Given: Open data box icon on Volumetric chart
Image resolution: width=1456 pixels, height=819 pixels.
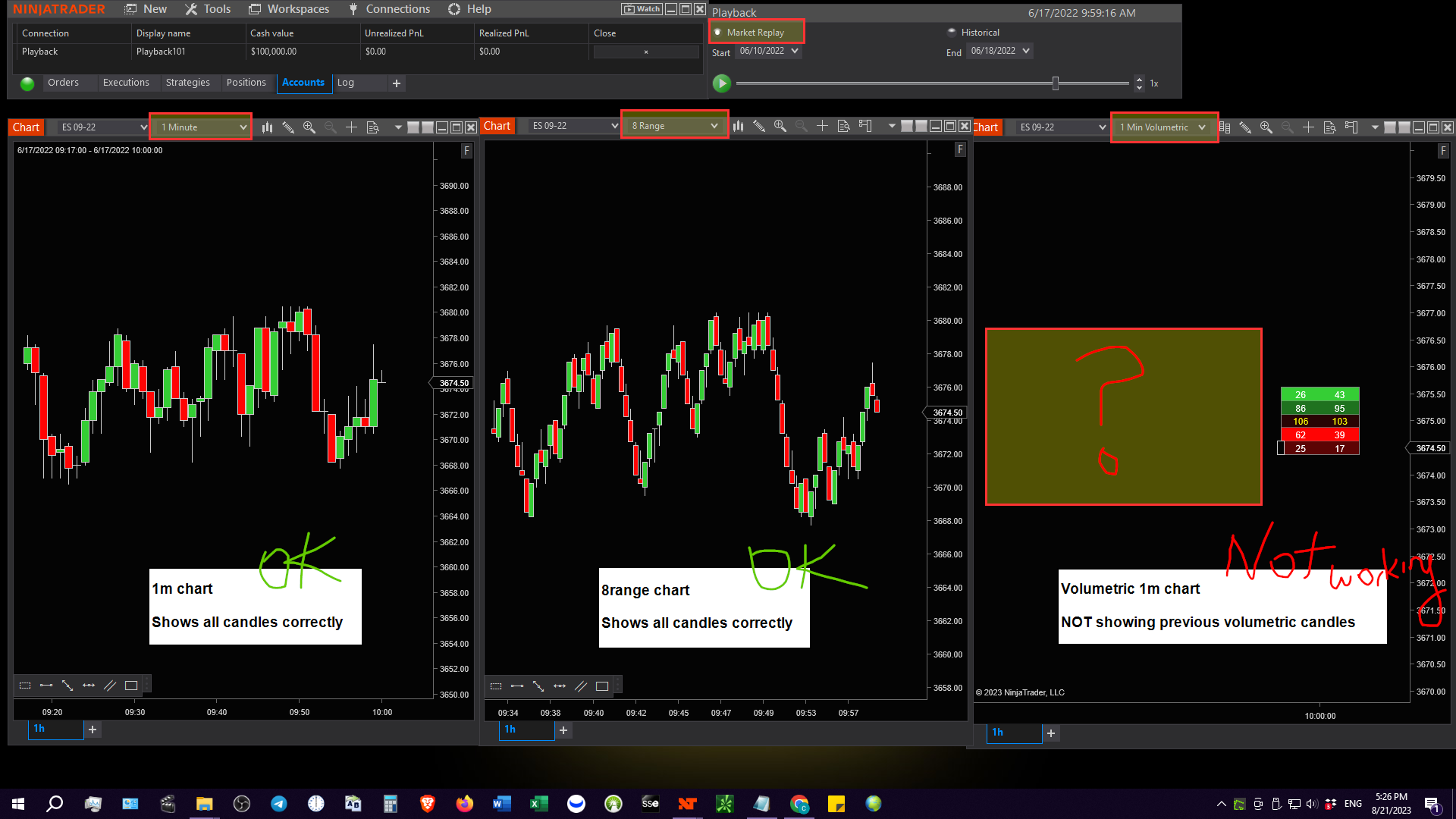Looking at the screenshot, I should point(1329,127).
